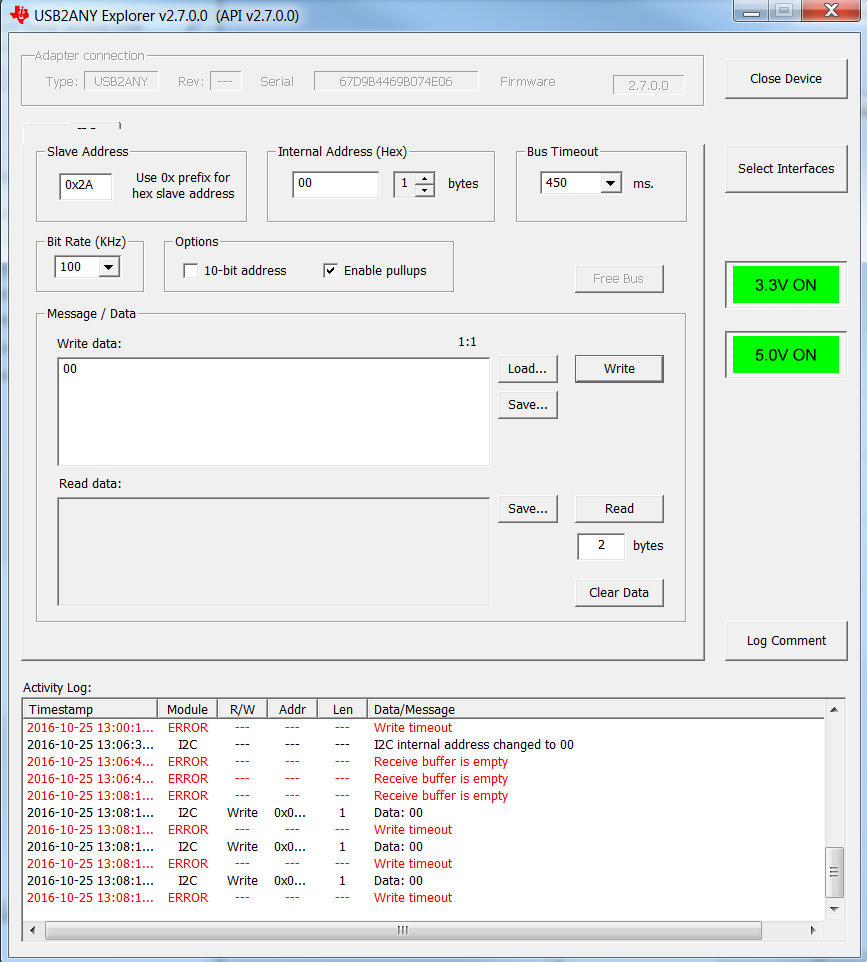Set the read bytes count field
The width and height of the screenshot is (867, 962).
601,545
